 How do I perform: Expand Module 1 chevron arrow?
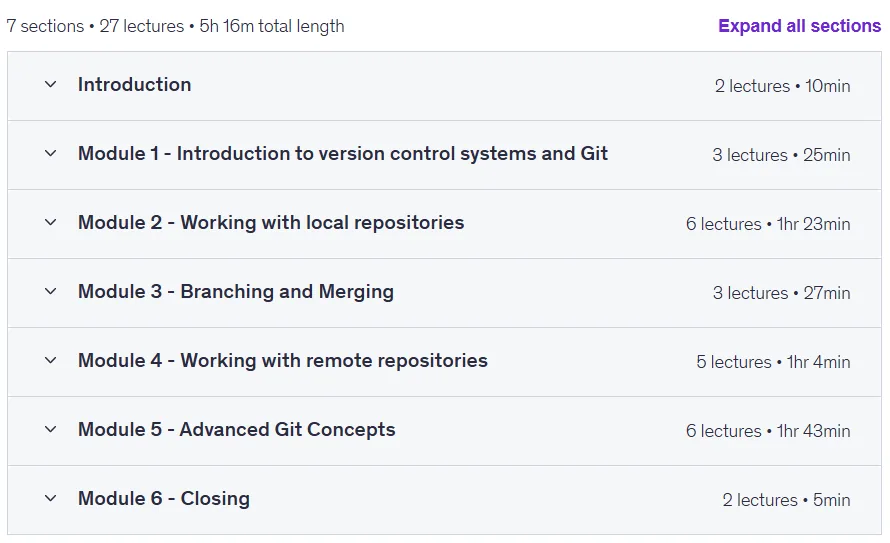pos(51,153)
